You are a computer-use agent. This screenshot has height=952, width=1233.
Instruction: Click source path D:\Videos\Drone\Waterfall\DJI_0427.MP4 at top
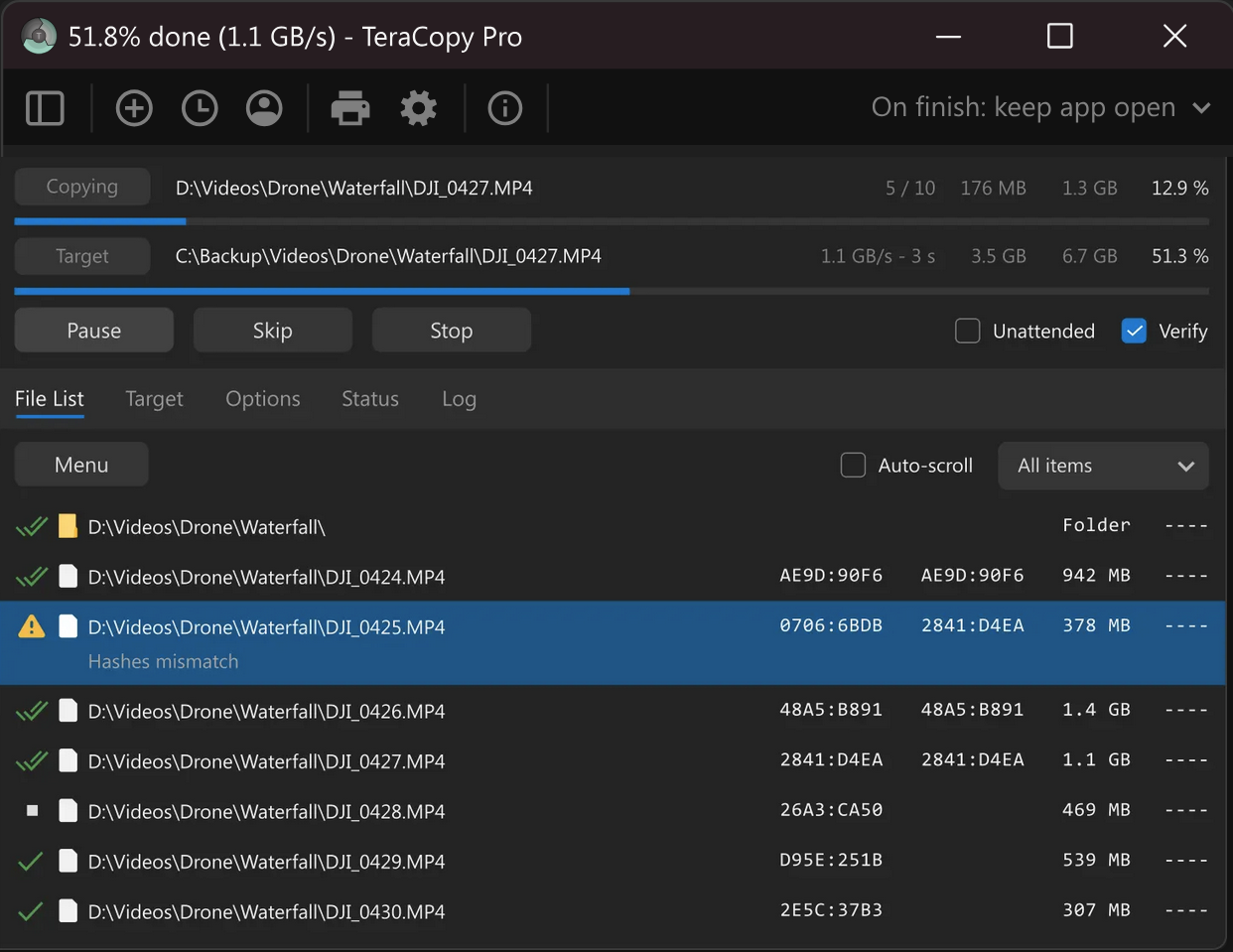[x=354, y=188]
